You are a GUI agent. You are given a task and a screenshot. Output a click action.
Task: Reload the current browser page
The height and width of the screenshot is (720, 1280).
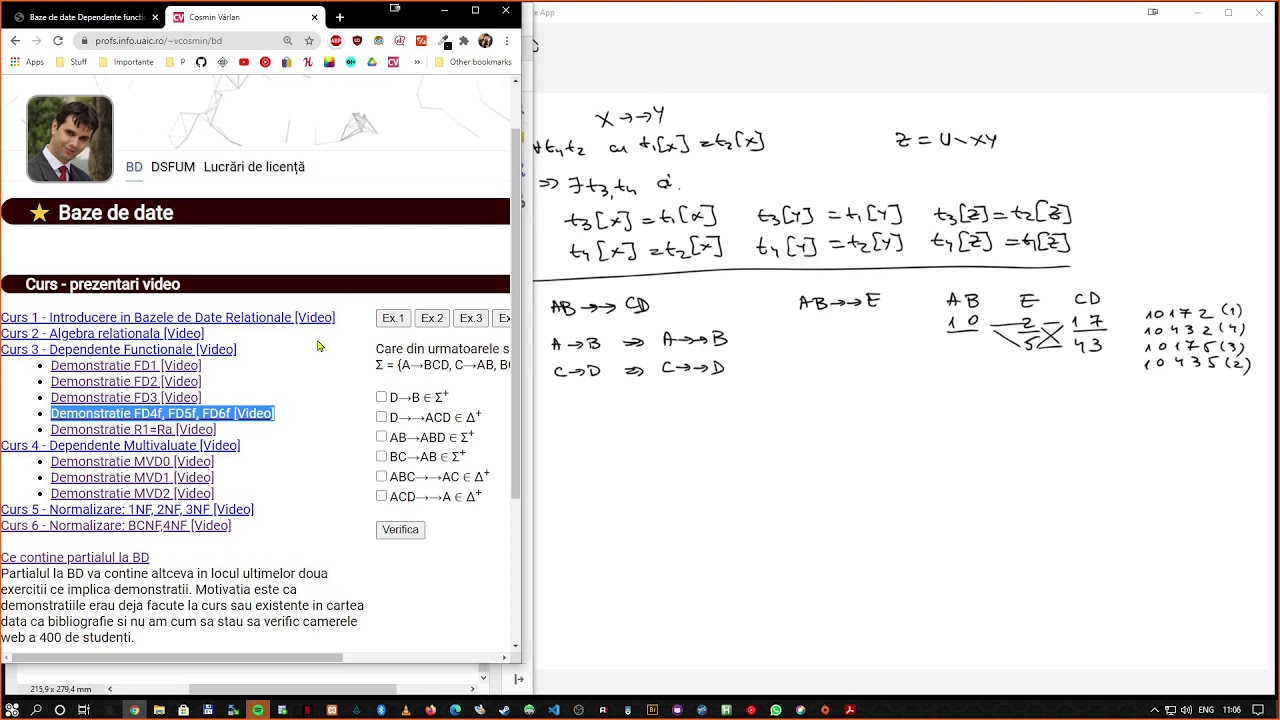[x=58, y=41]
